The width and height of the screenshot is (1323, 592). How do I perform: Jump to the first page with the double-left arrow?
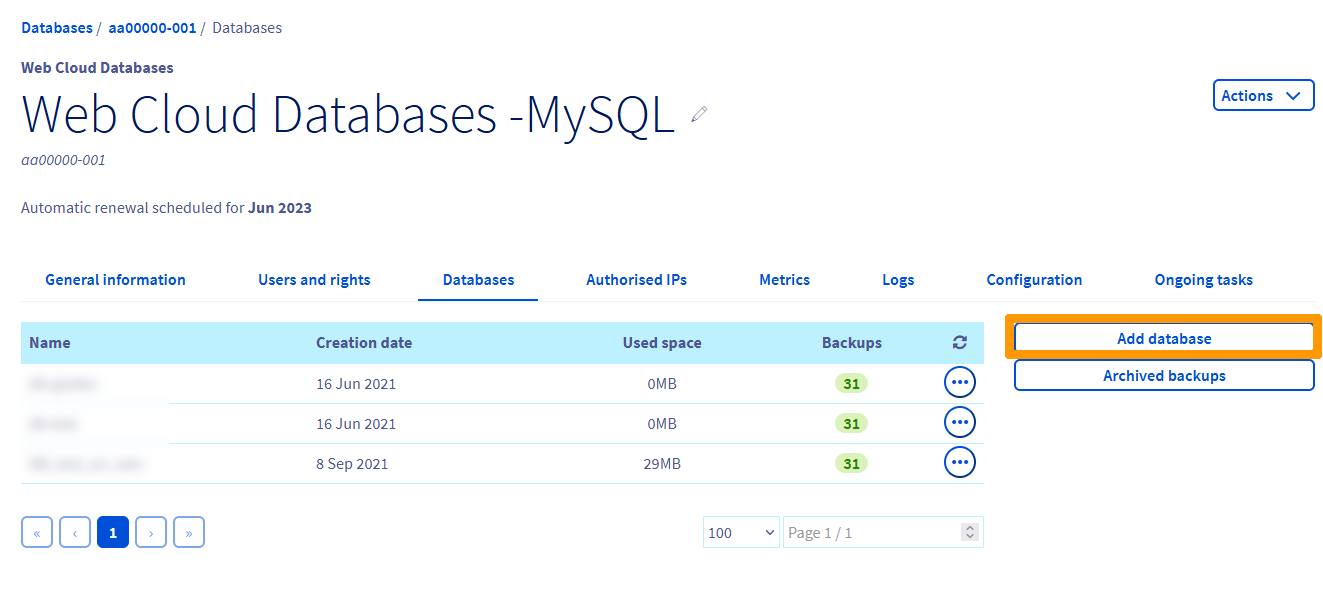tap(37, 532)
